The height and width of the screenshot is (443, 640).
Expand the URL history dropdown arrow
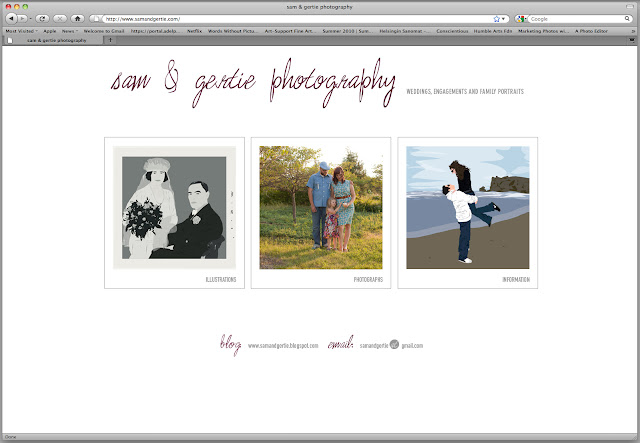(x=503, y=19)
